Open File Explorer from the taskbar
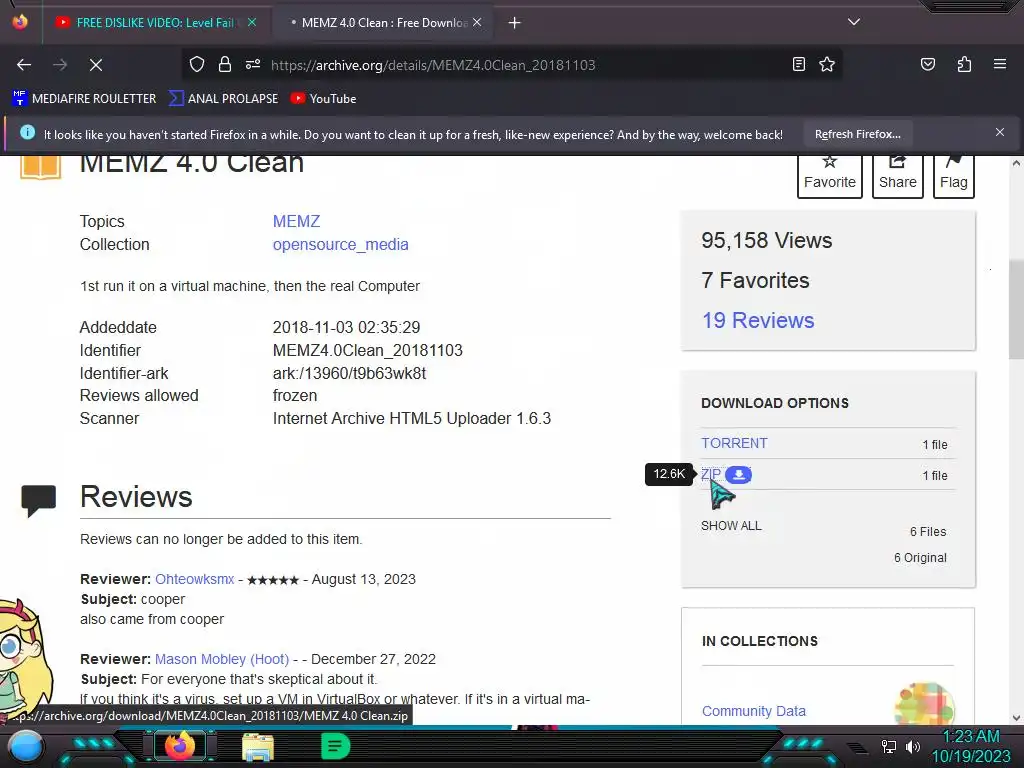Screen dimensions: 1024x768 pyautogui.click(x=258, y=746)
